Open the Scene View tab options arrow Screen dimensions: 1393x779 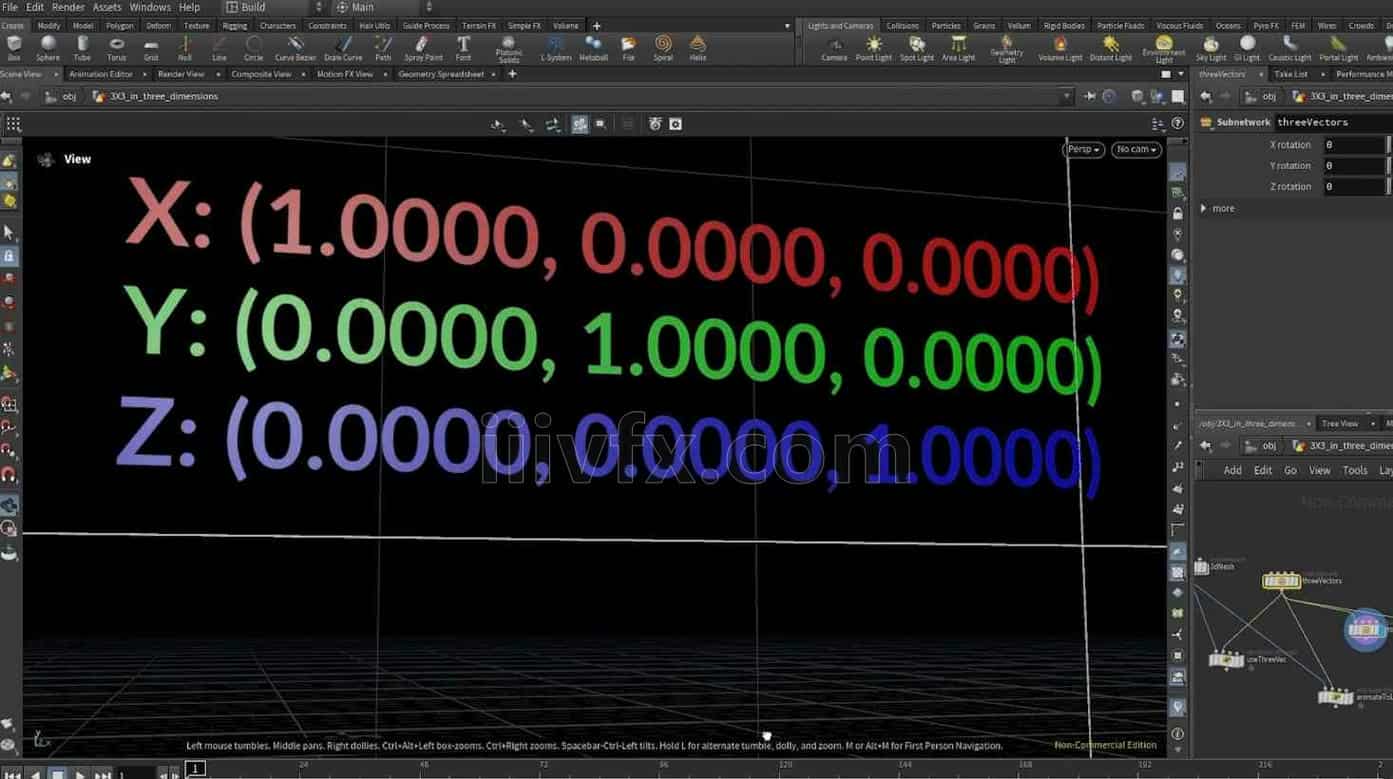54,74
